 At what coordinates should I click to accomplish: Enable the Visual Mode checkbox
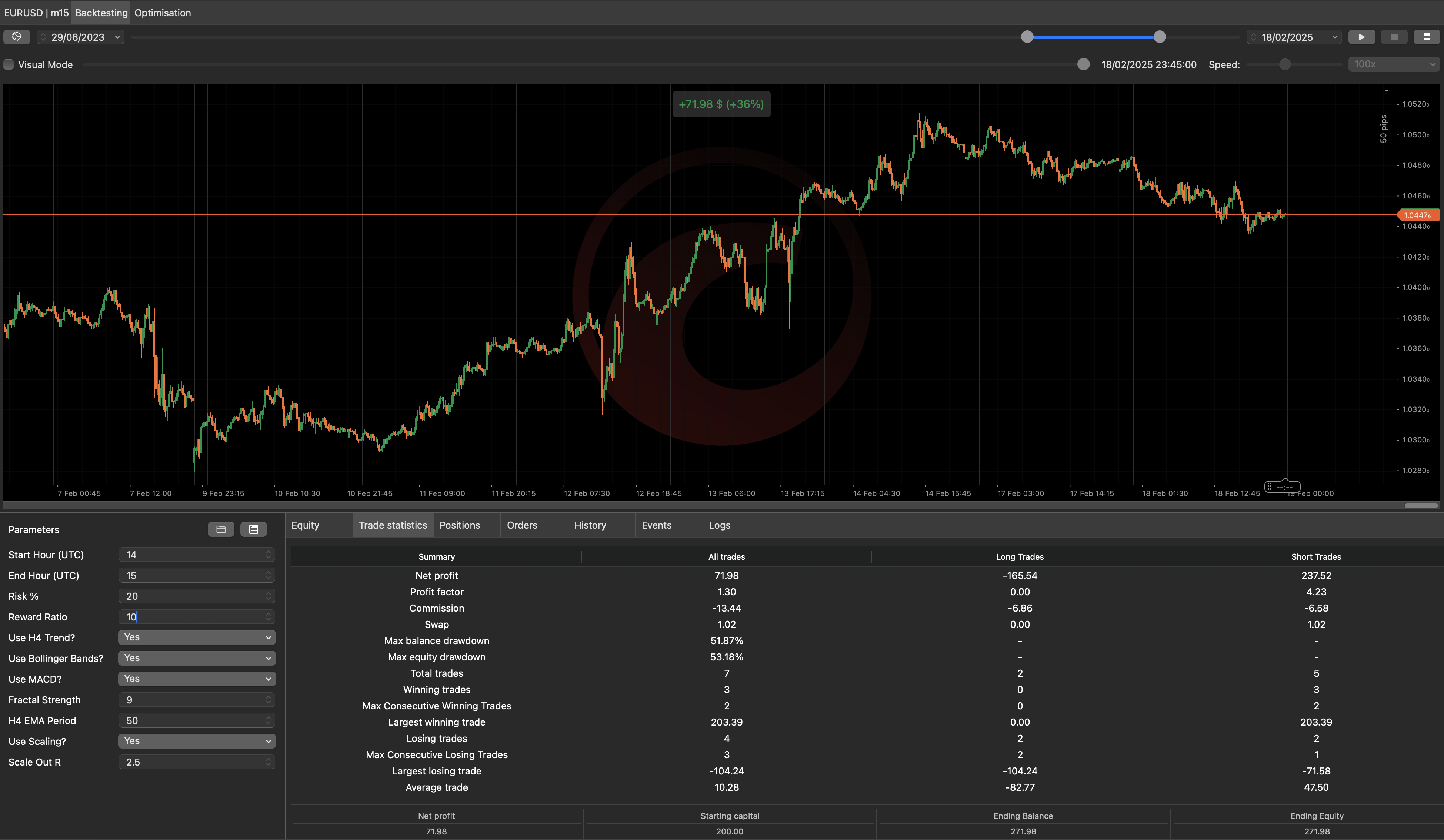[x=9, y=65]
